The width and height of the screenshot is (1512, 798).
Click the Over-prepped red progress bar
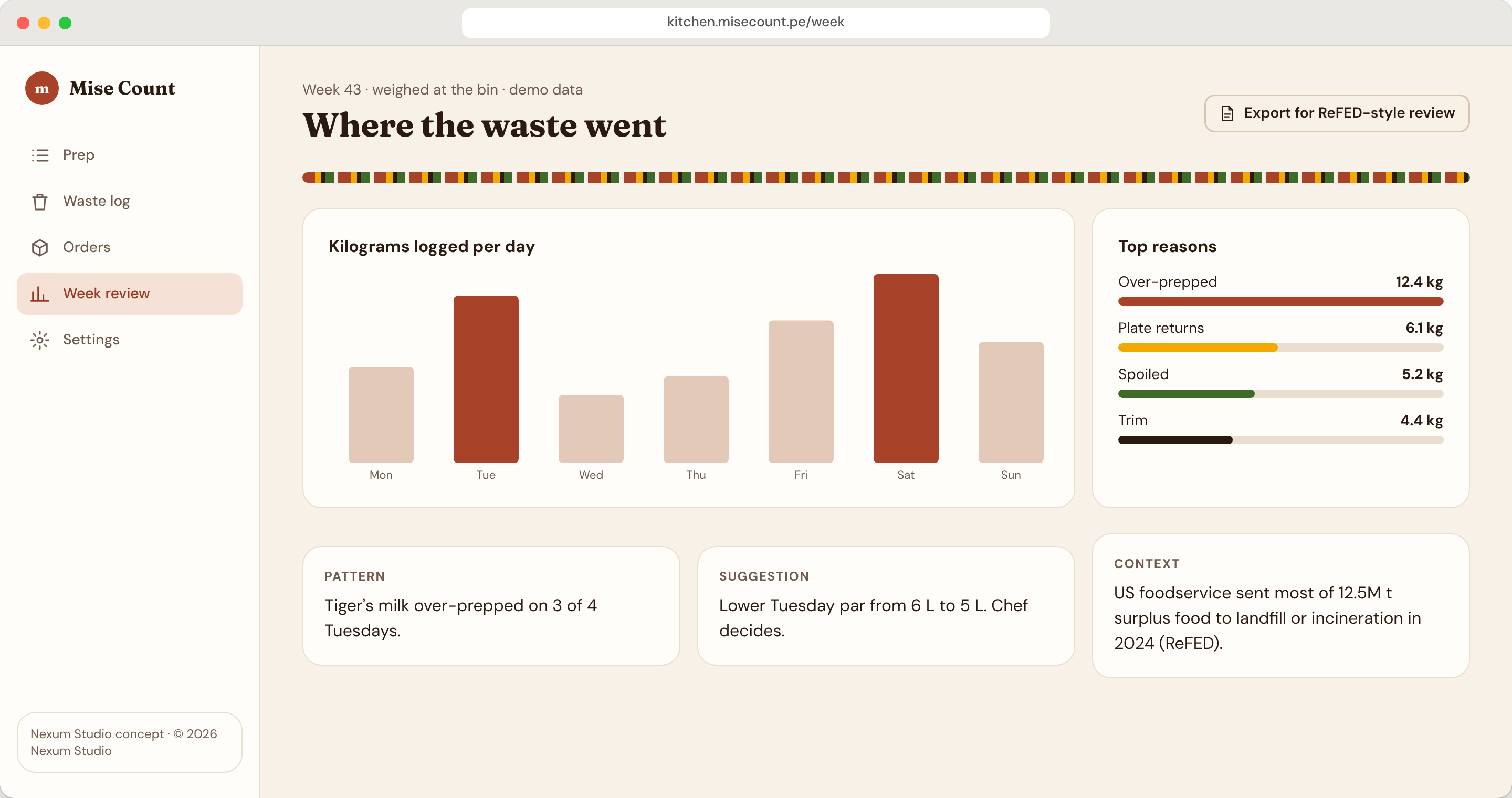(1280, 301)
